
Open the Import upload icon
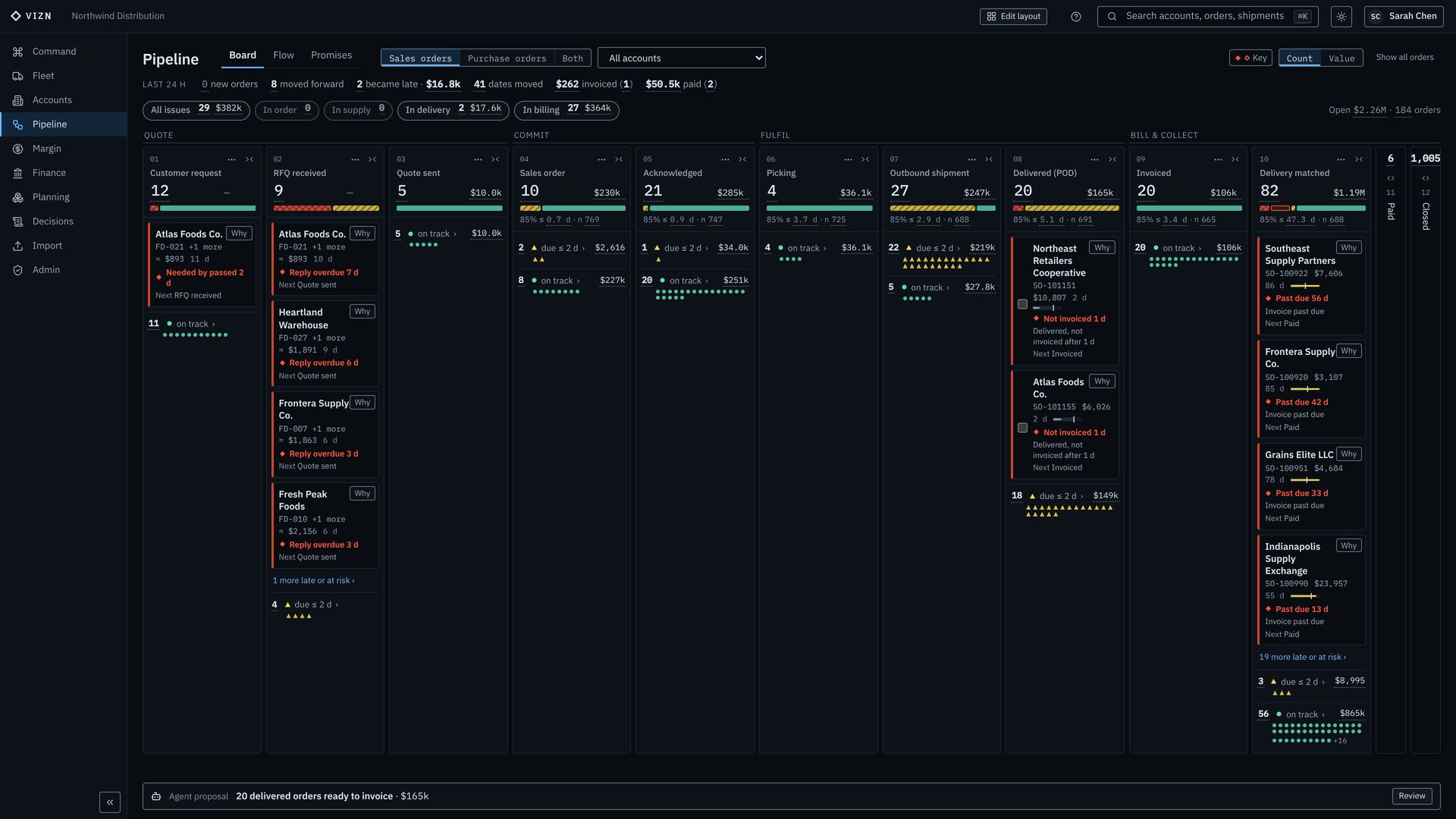[x=17, y=246]
